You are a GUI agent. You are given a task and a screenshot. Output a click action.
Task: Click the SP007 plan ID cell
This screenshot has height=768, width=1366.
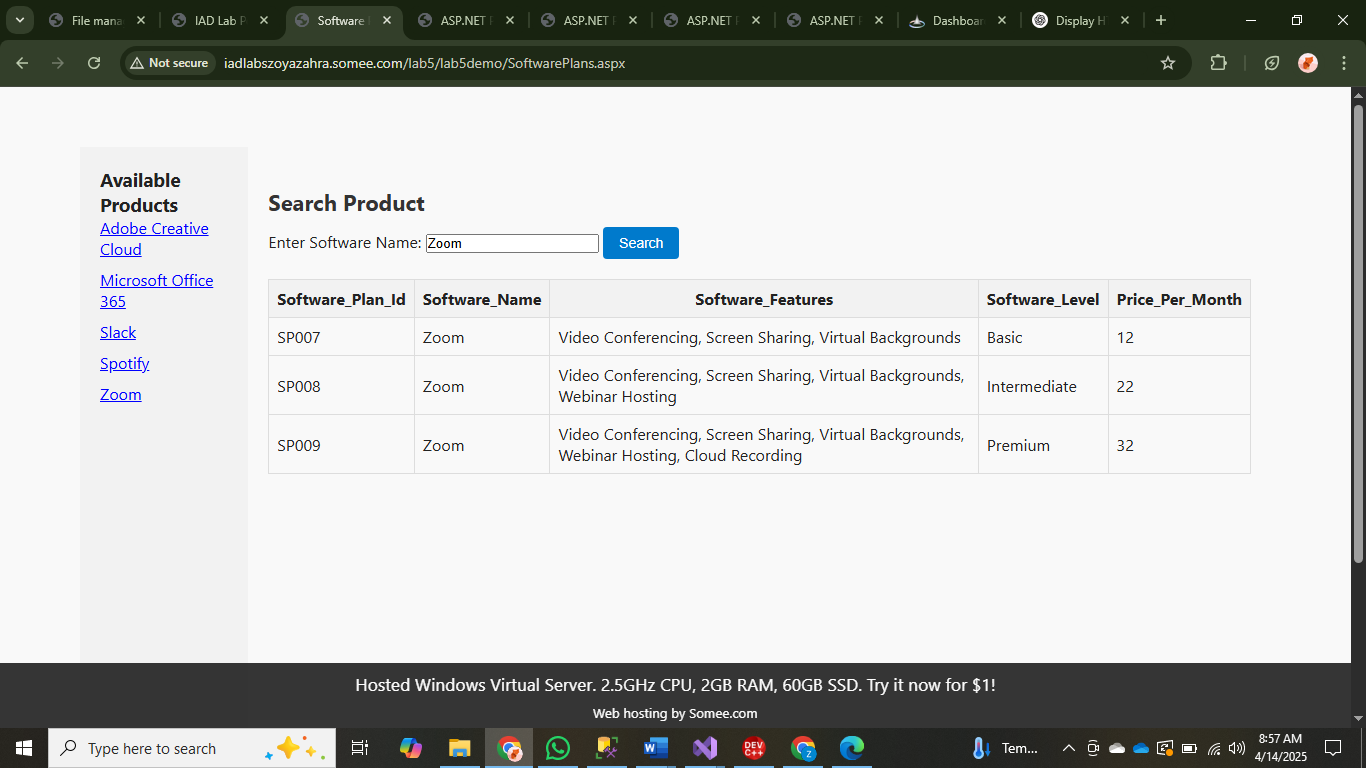click(x=341, y=337)
